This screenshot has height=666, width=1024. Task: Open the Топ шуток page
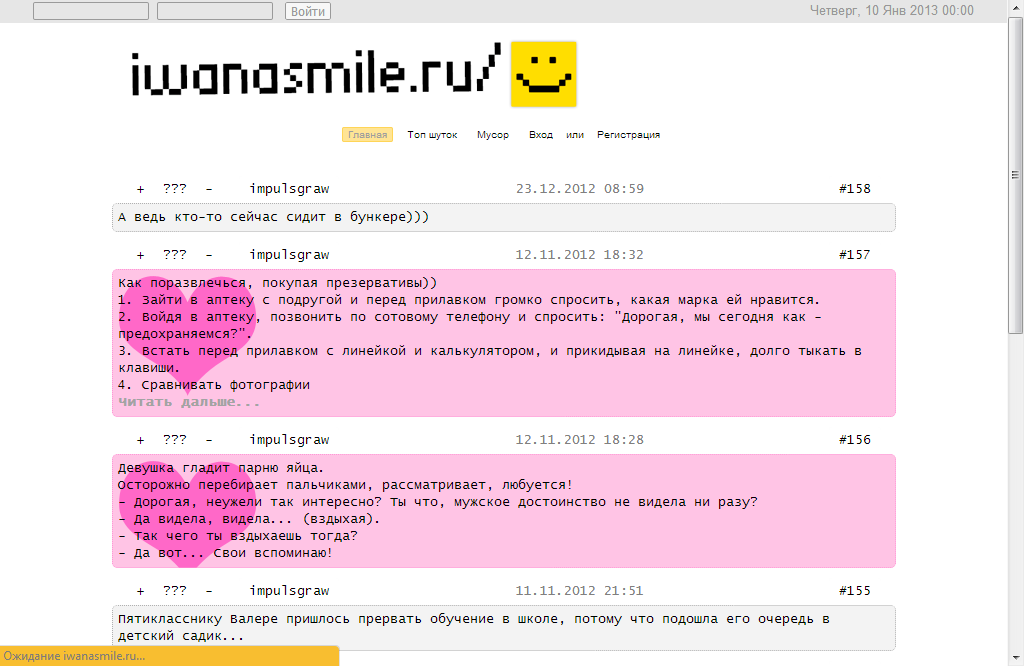pos(432,135)
